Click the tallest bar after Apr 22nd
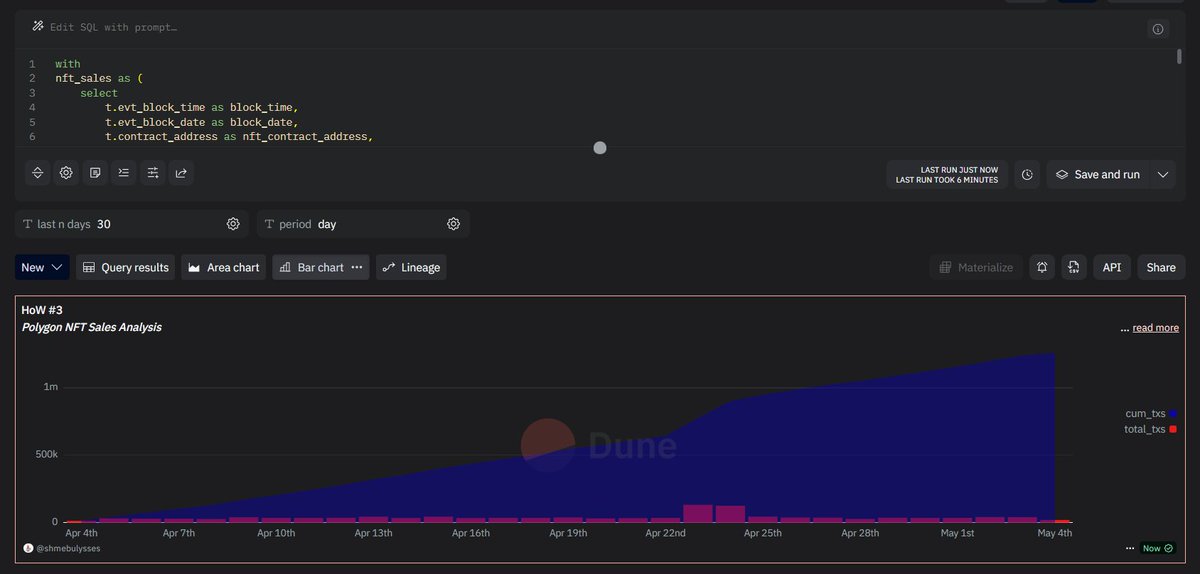This screenshot has height=574, width=1200. [x=698, y=513]
